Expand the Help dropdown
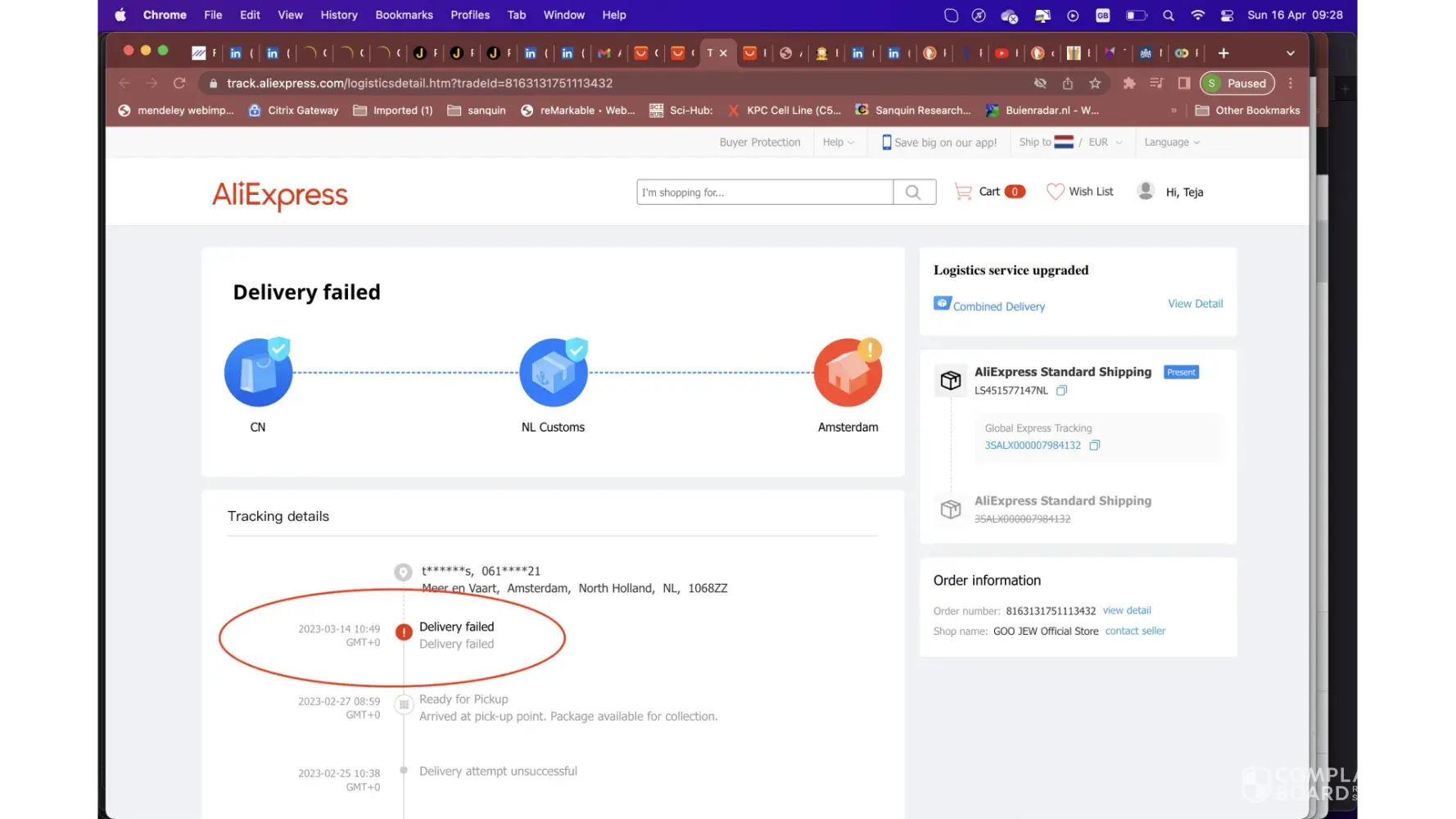 (838, 143)
